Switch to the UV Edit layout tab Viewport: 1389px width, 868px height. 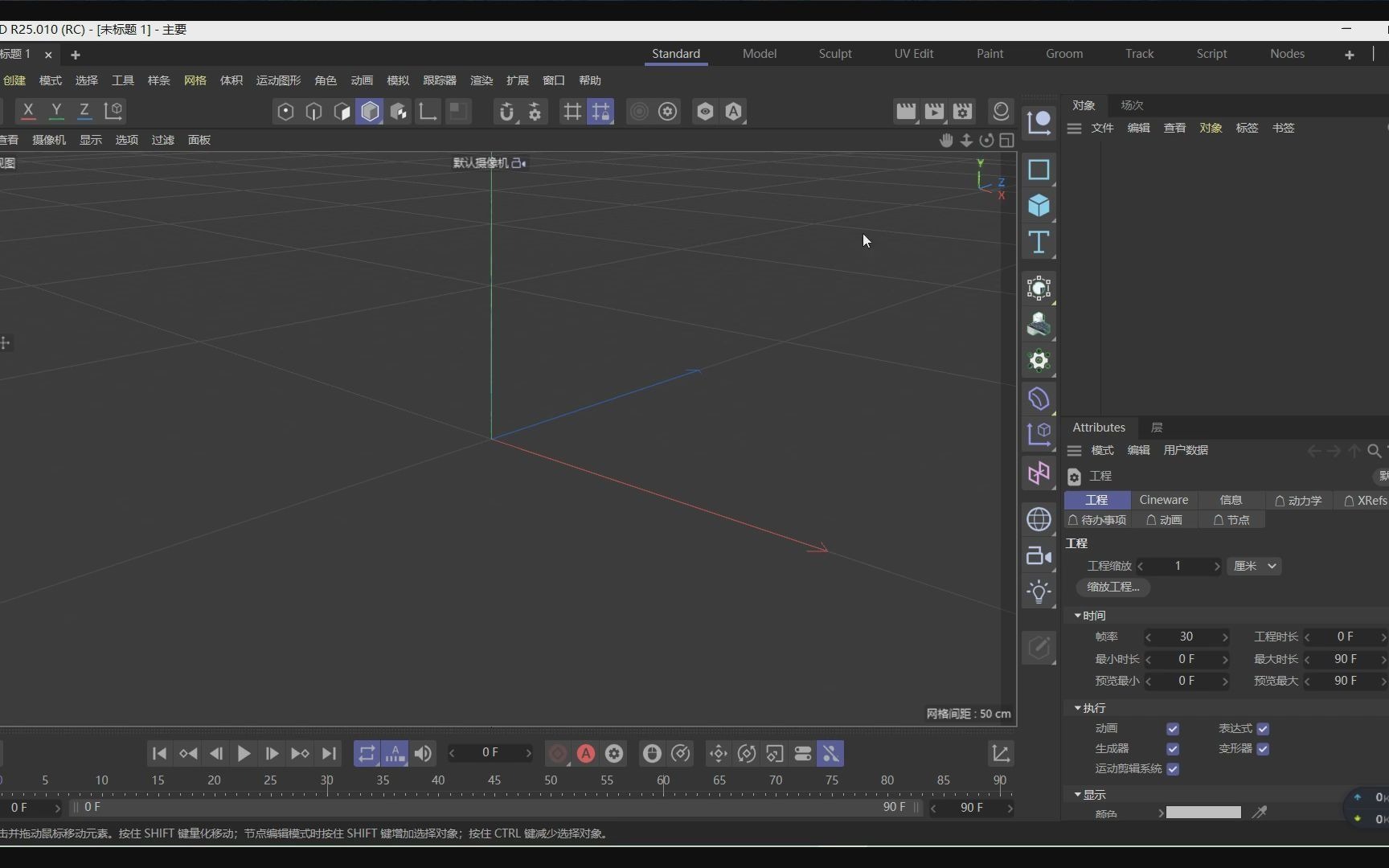(x=914, y=53)
